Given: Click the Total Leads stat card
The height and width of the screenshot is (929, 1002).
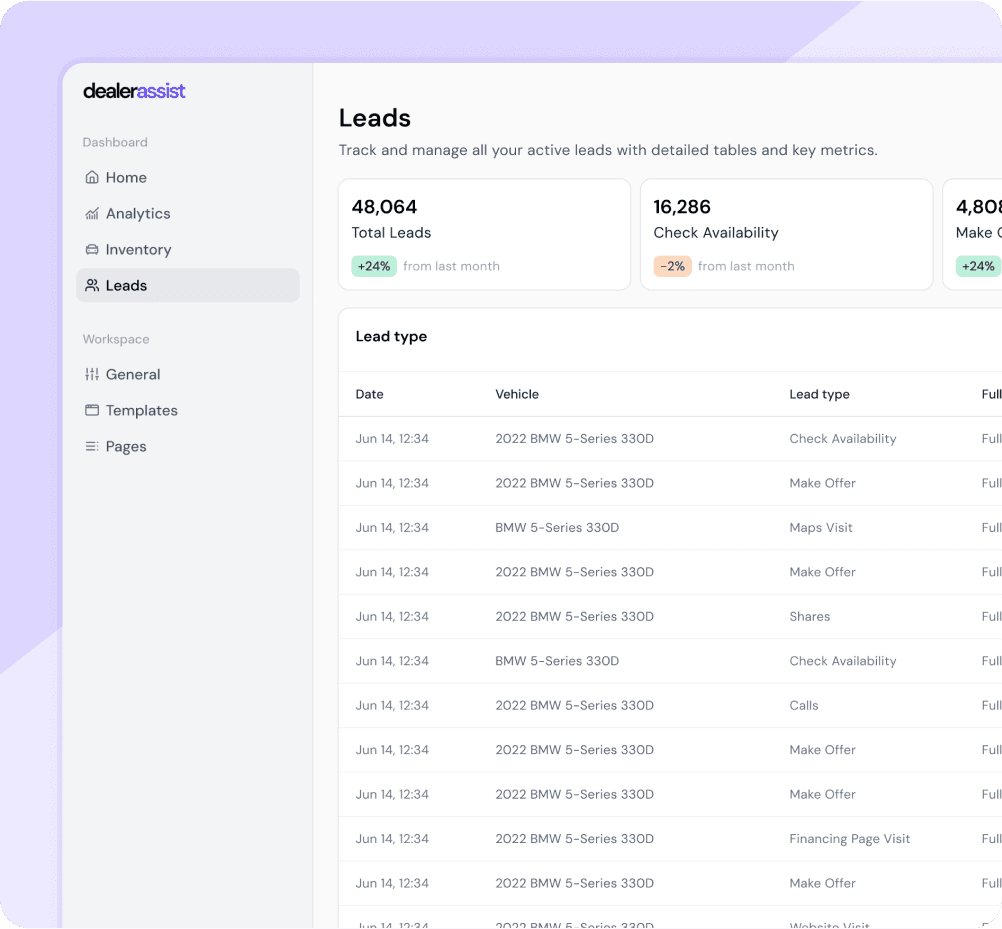Looking at the screenshot, I should tap(484, 234).
